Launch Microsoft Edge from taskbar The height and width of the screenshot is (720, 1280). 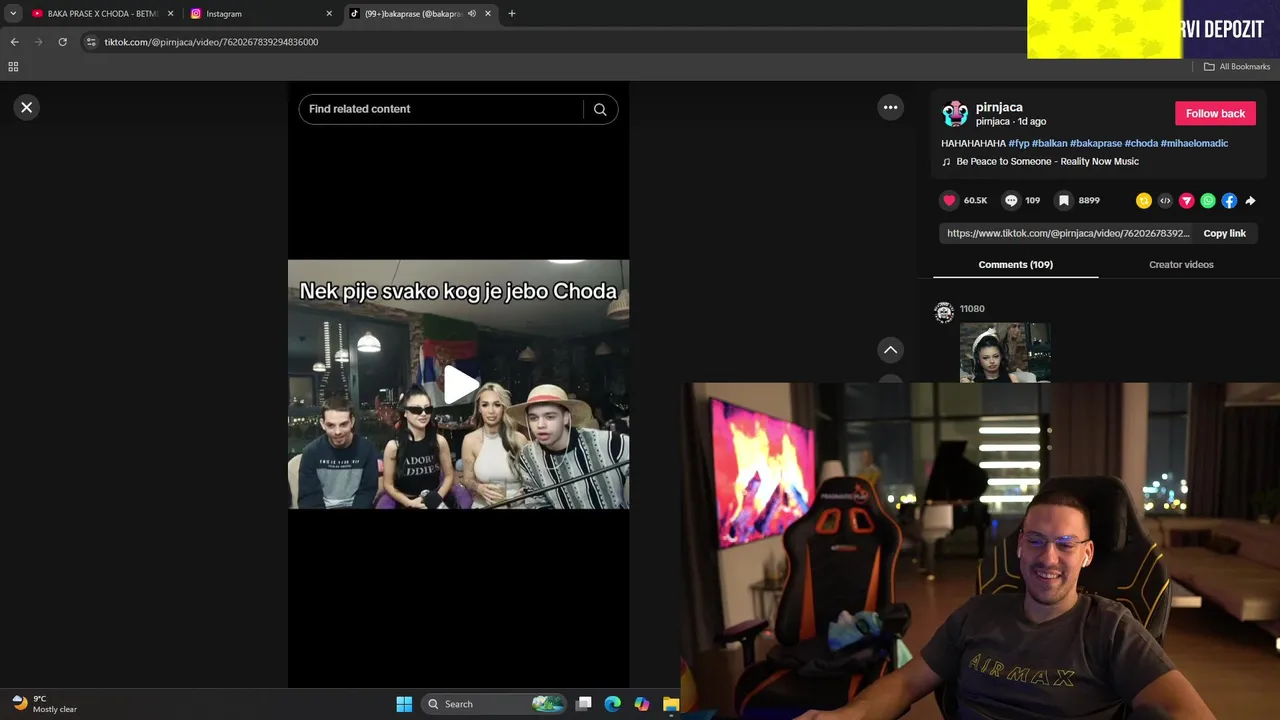pos(613,704)
